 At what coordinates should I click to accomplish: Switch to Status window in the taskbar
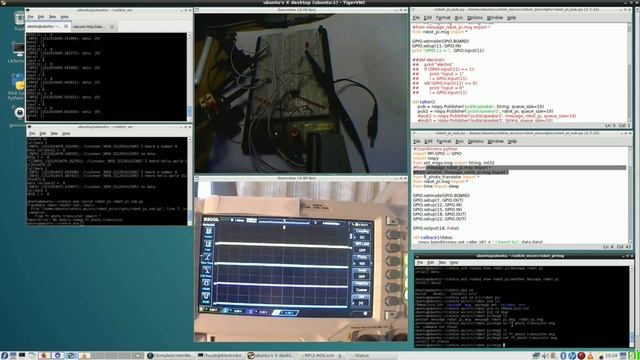[373, 356]
